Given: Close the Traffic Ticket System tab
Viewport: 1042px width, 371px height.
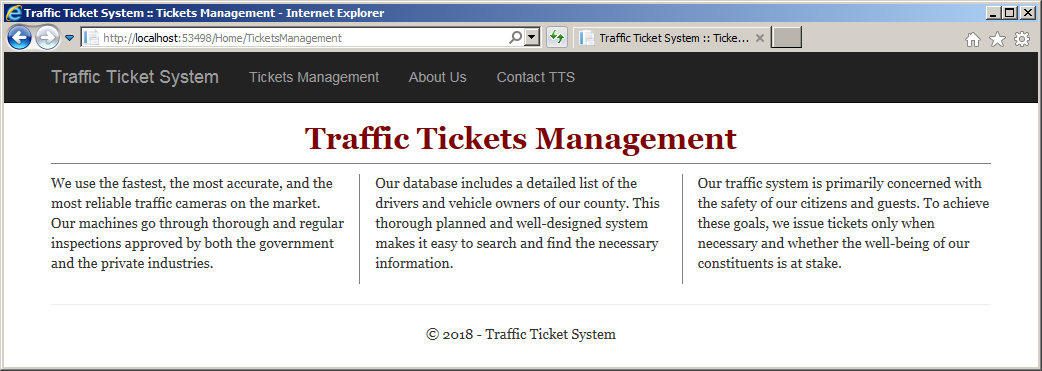Looking at the screenshot, I should (x=760, y=38).
